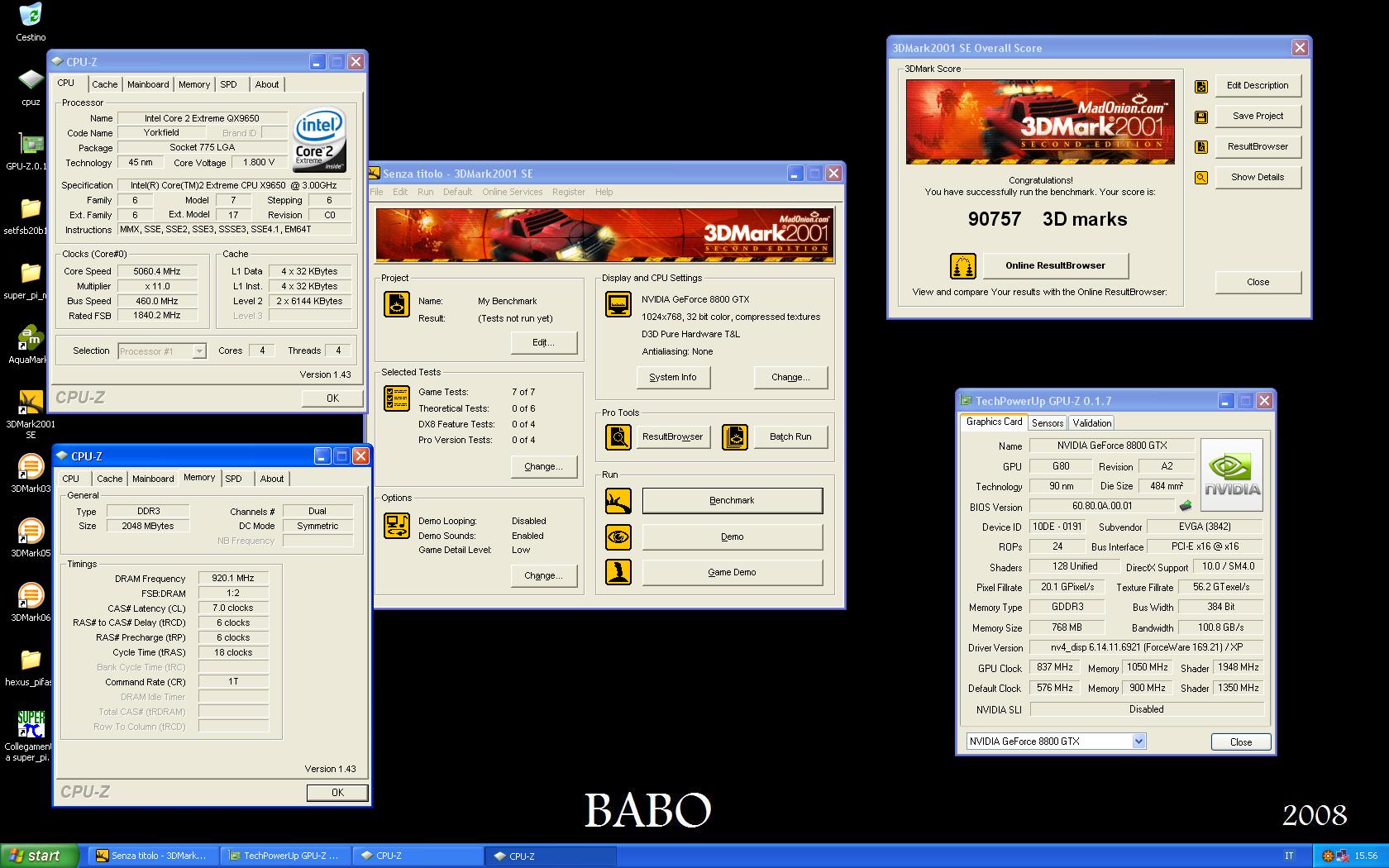Click the Benchmark run icon
The height and width of the screenshot is (868, 1389).
618,501
